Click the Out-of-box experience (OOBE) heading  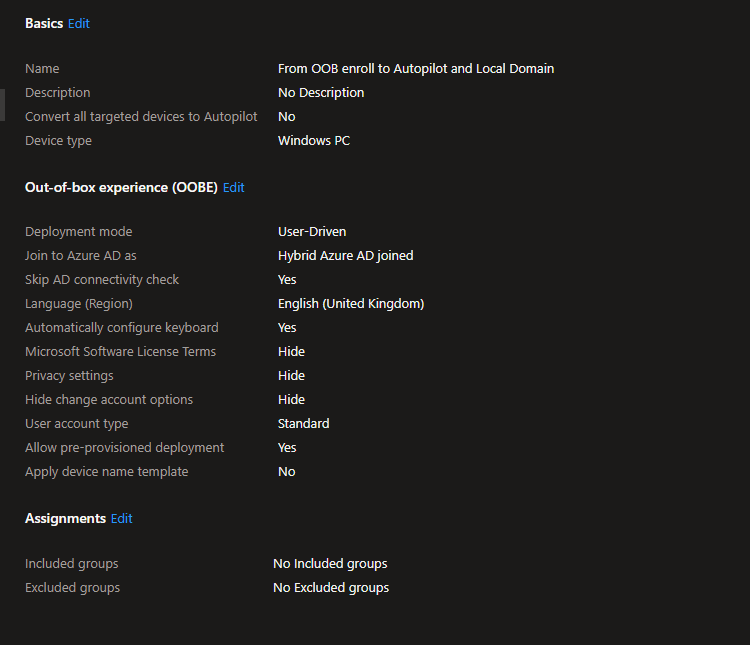pos(121,188)
